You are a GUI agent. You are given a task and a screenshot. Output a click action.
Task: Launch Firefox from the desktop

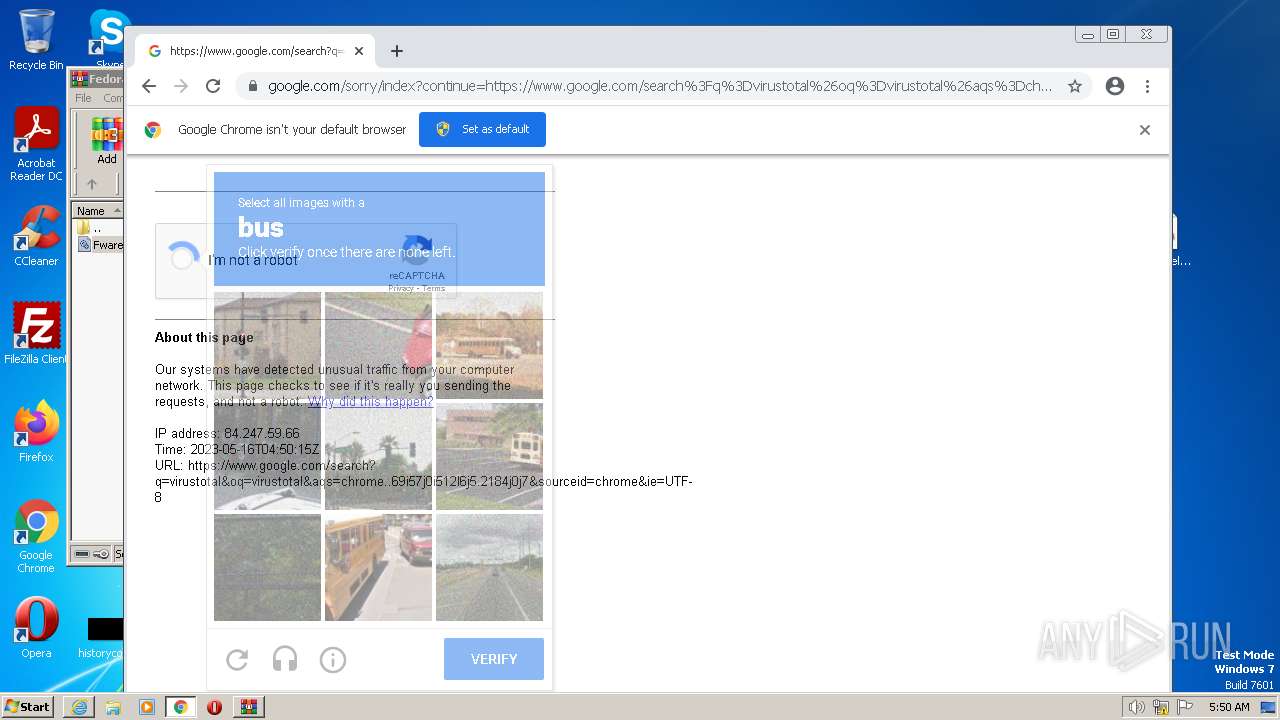[x=36, y=431]
